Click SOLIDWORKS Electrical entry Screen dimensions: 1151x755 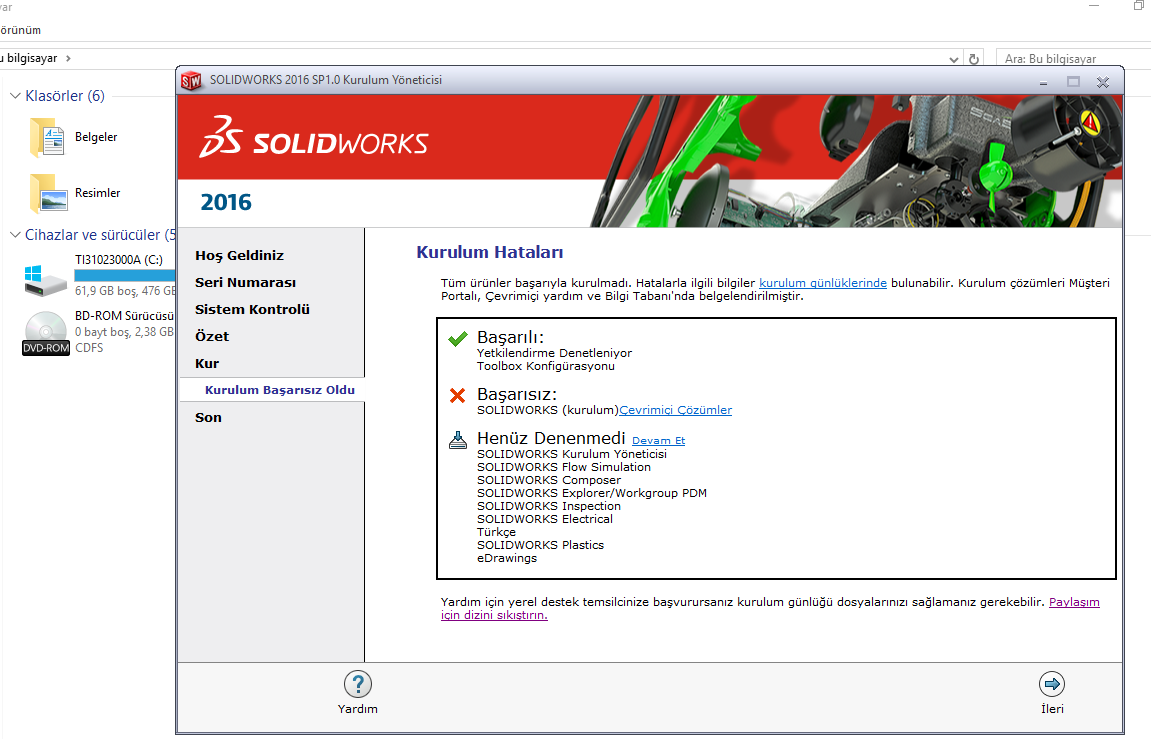pyautogui.click(x=545, y=519)
